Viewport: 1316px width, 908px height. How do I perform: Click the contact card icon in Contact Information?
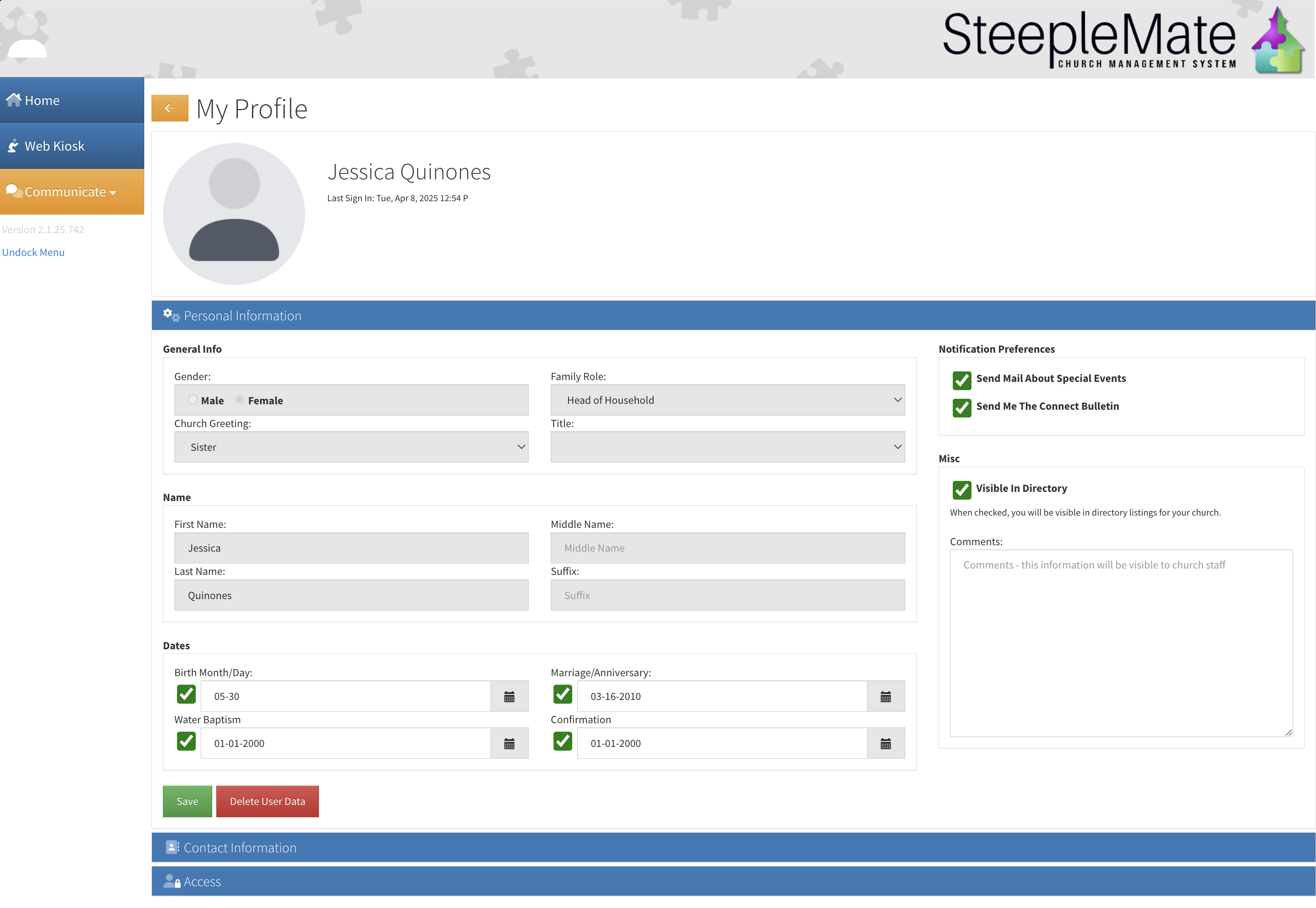[x=172, y=847]
